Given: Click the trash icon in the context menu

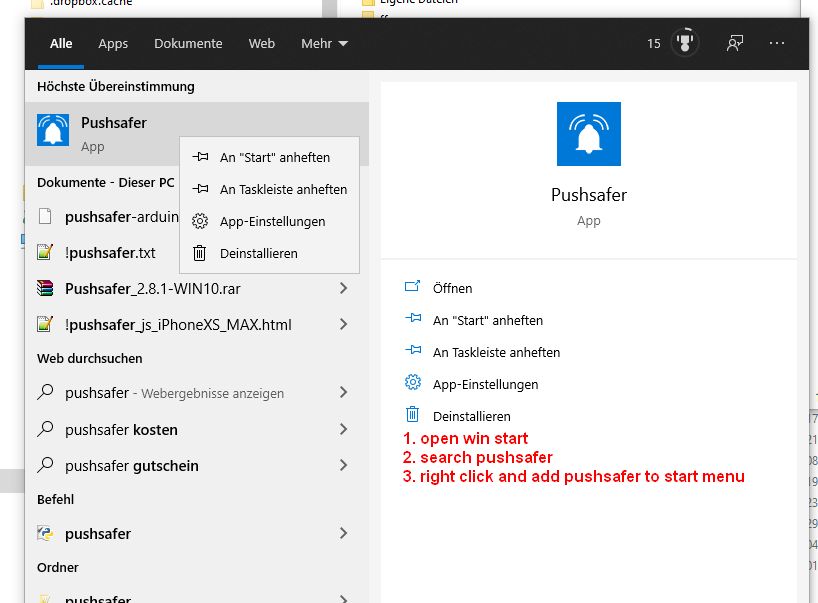Looking at the screenshot, I should [x=199, y=253].
